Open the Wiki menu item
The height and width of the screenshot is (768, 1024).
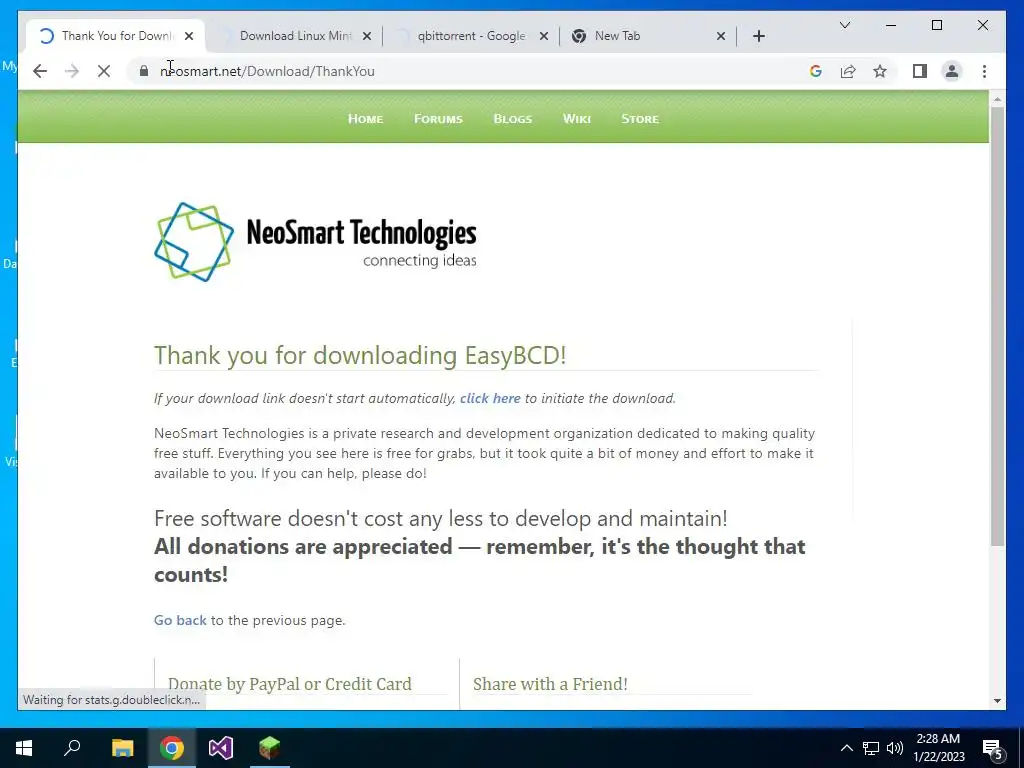(x=577, y=119)
